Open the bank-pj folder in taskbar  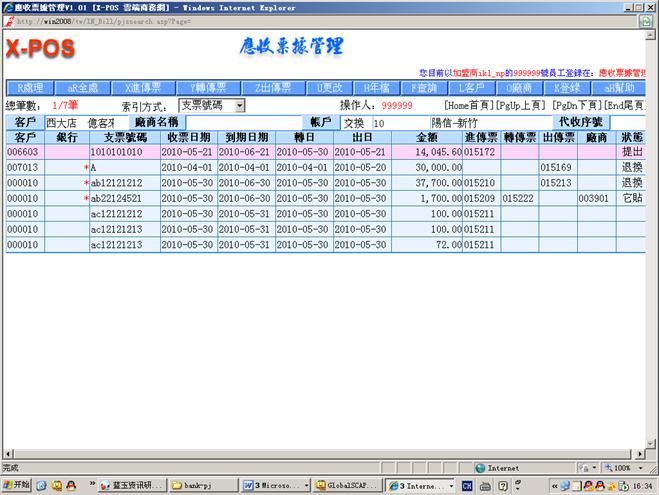coord(202,486)
